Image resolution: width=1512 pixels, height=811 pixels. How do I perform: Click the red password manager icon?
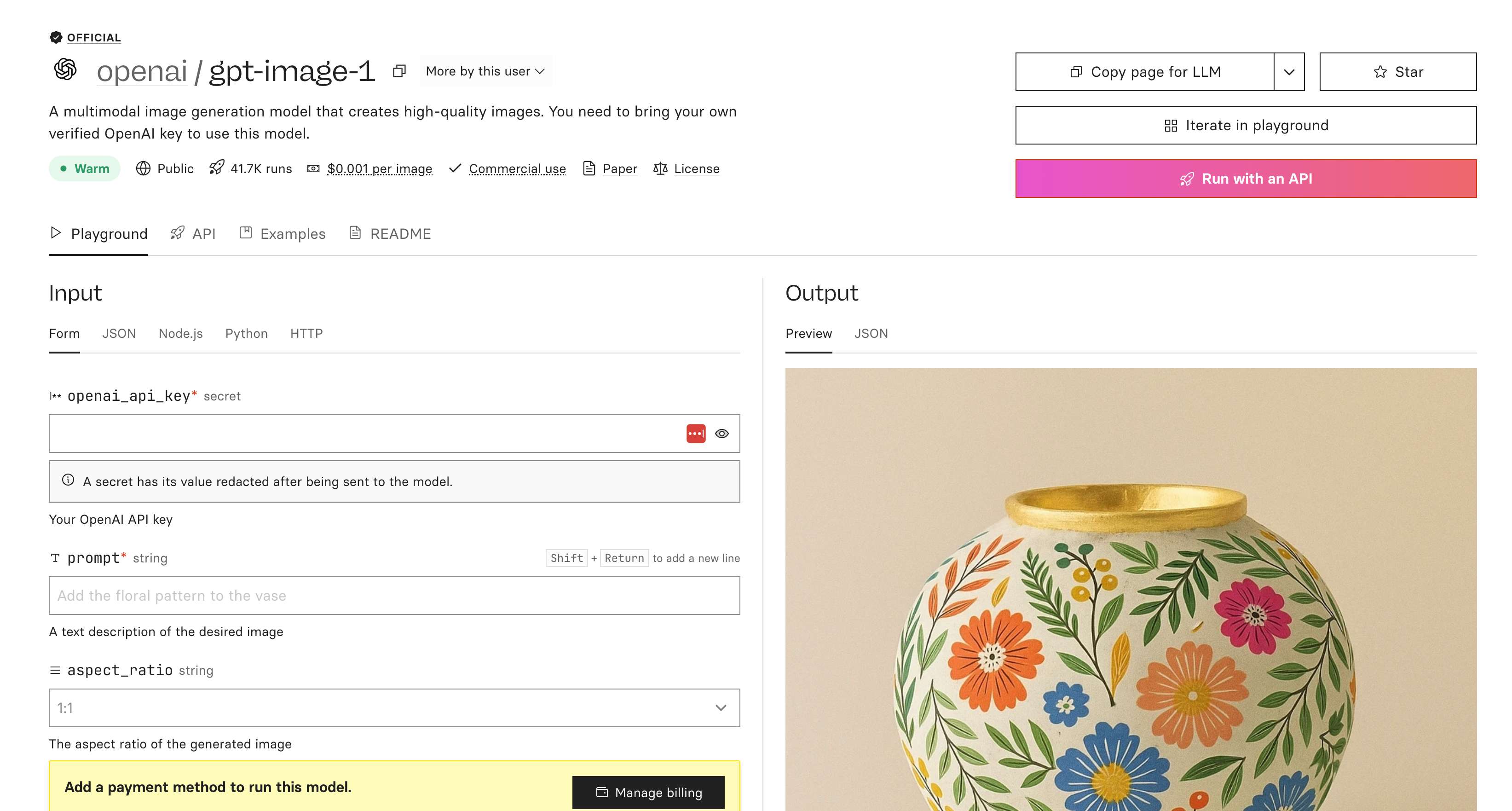[696, 434]
